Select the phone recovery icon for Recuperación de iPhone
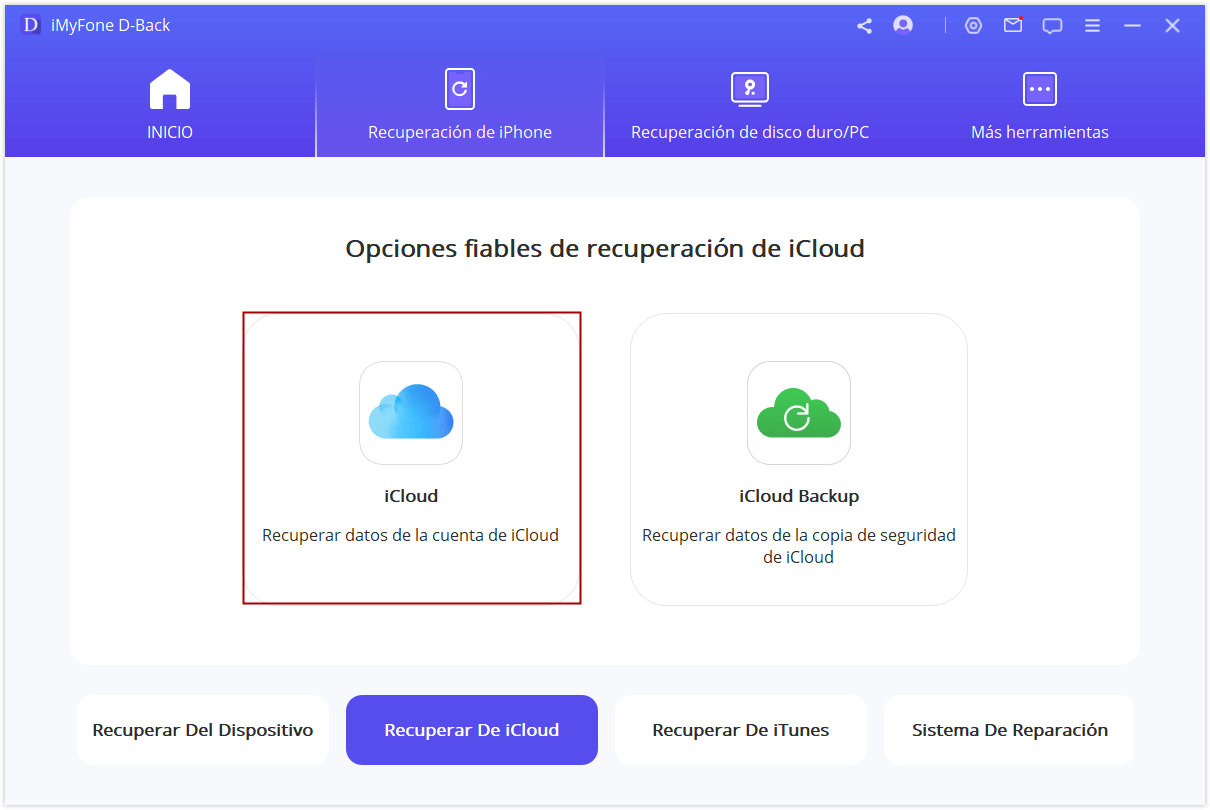The height and width of the screenshot is (810, 1210). 459,88
